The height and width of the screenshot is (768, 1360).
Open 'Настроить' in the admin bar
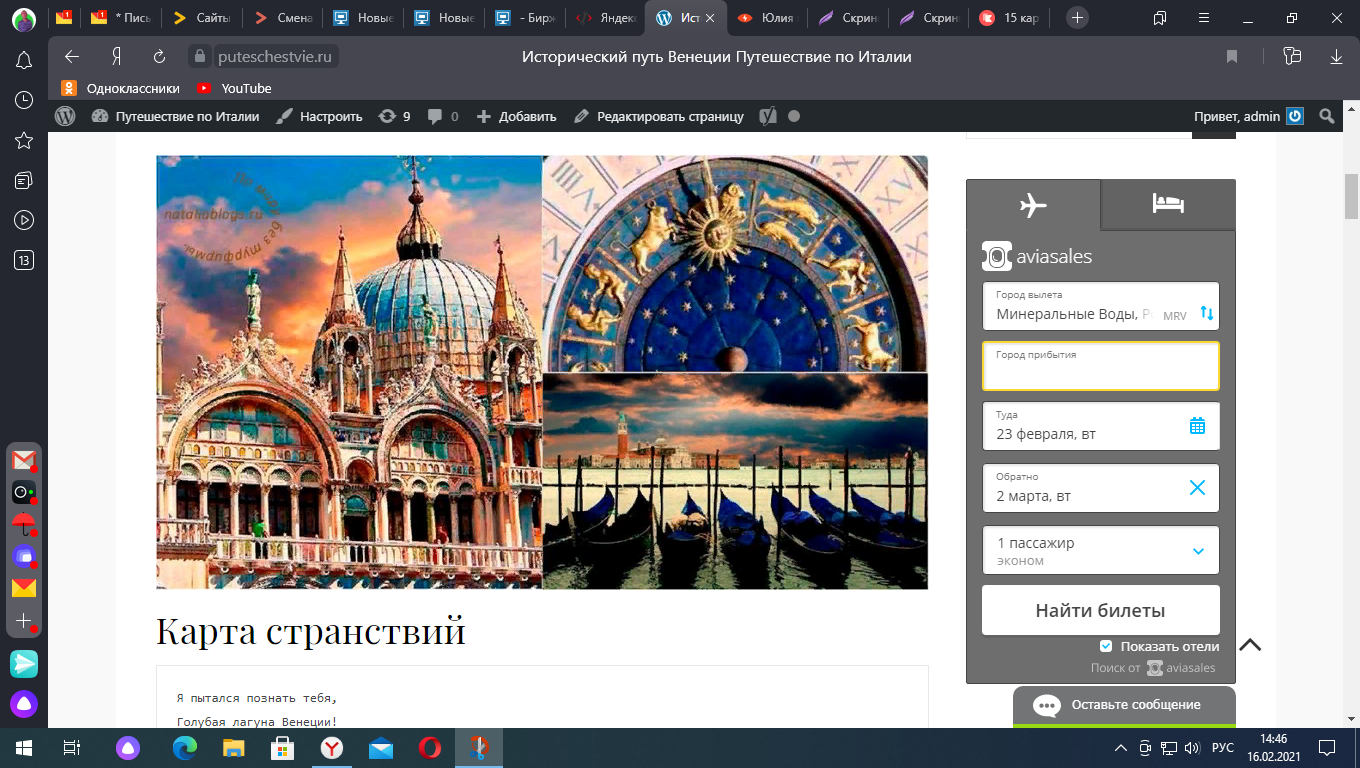pyautogui.click(x=320, y=116)
